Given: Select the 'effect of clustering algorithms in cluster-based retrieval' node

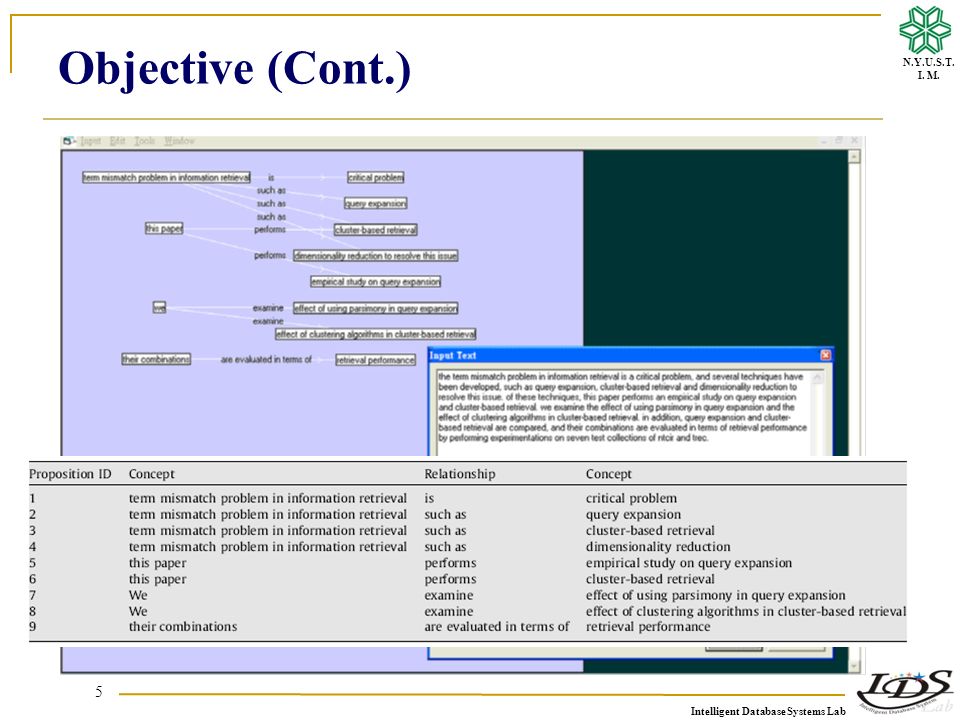Looking at the screenshot, I should pos(375,334).
